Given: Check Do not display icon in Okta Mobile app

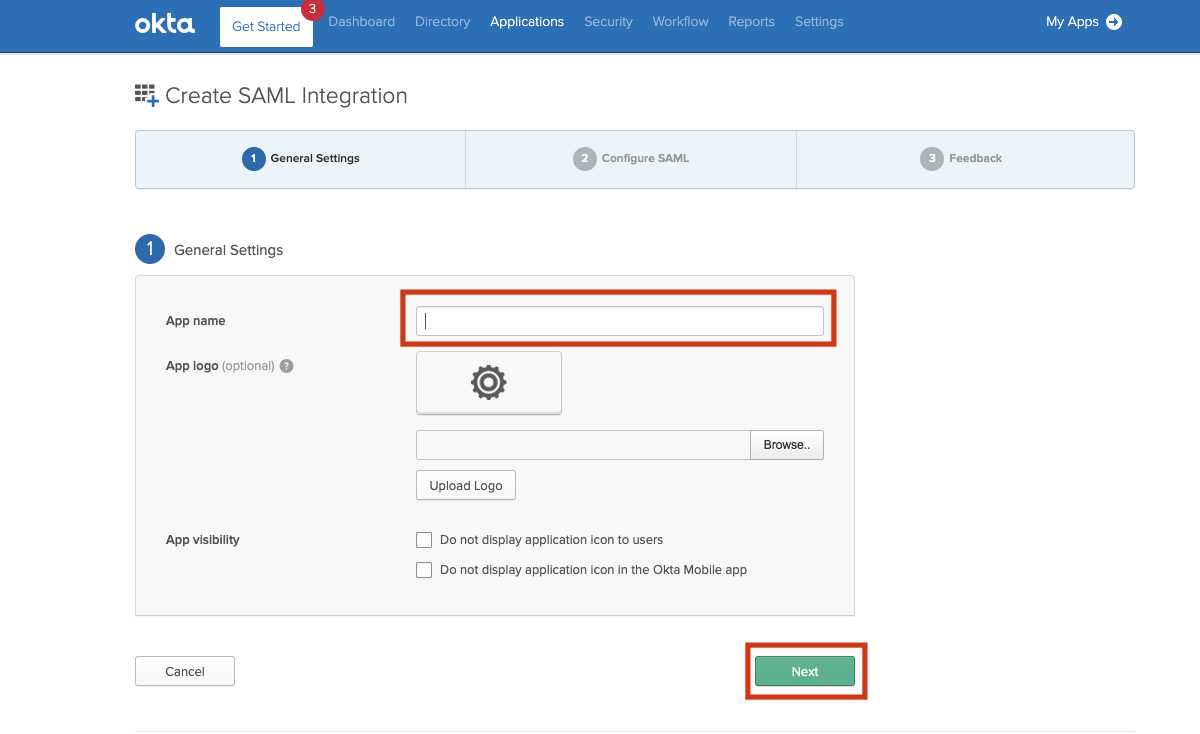Looking at the screenshot, I should point(424,570).
